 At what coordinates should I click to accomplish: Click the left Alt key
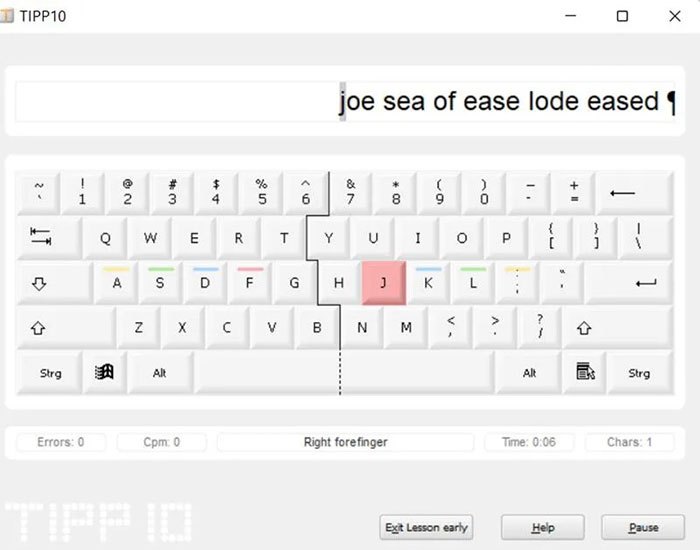click(160, 372)
